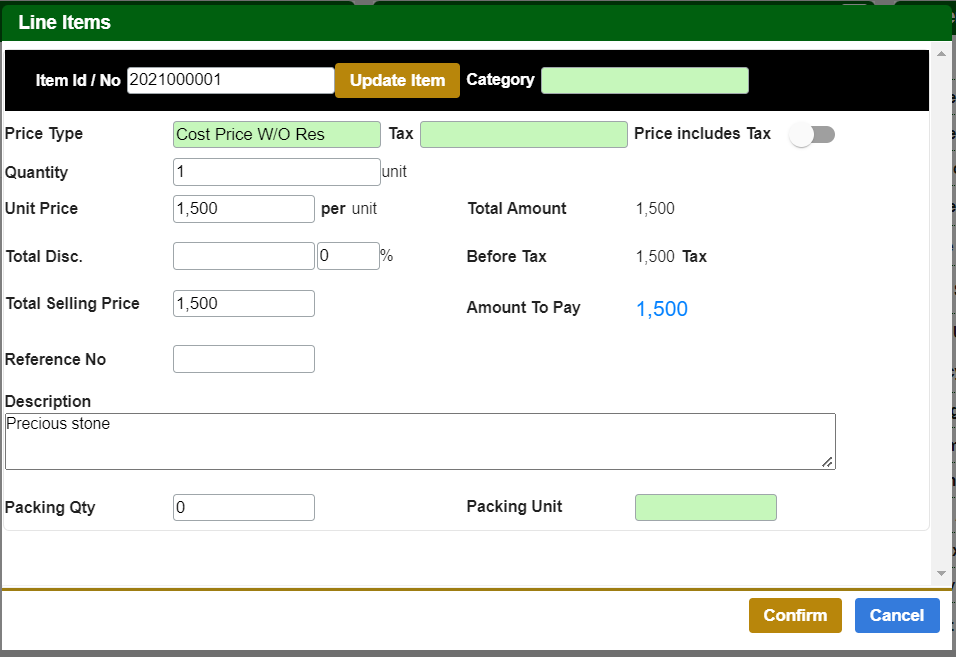Click the Confirm button
Viewport: 956px width, 657px height.
(x=794, y=615)
